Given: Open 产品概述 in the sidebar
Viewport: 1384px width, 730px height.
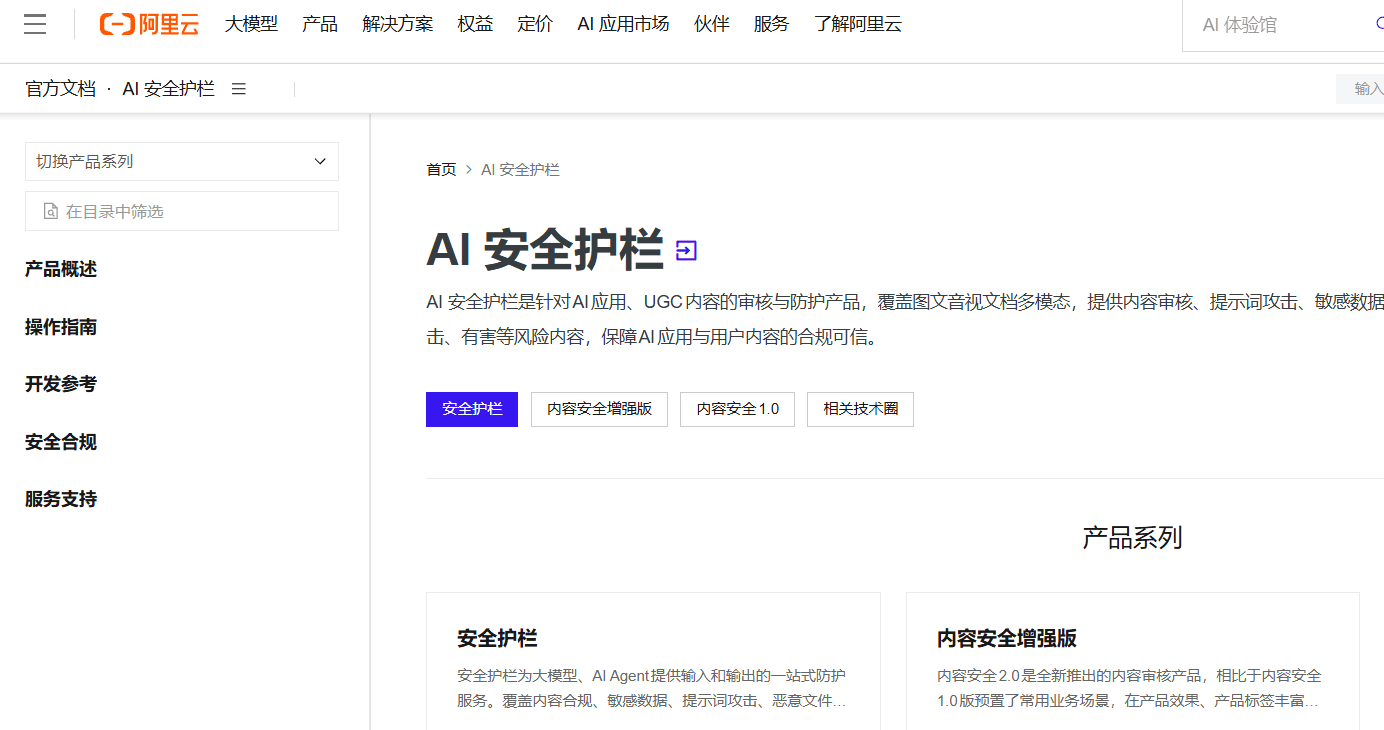Looking at the screenshot, I should tap(61, 269).
